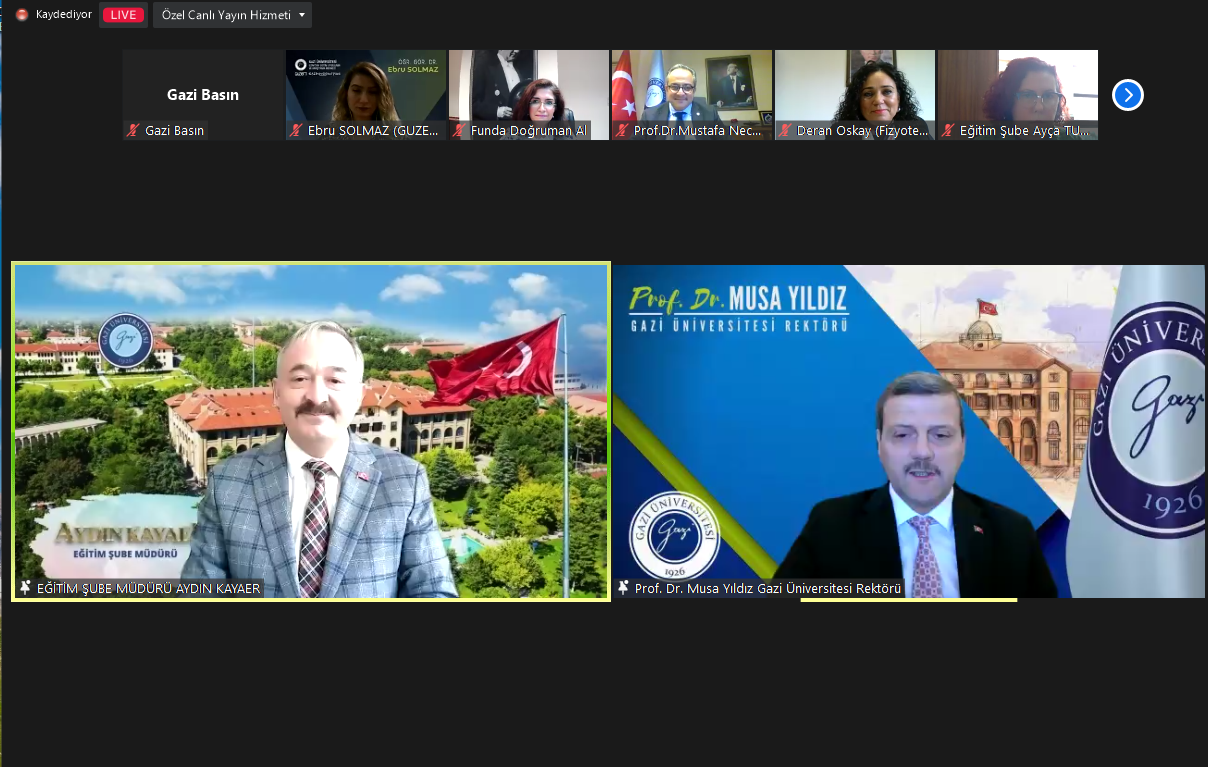Select the Gazi Basın participant tile
The height and width of the screenshot is (767, 1208).
pos(203,95)
